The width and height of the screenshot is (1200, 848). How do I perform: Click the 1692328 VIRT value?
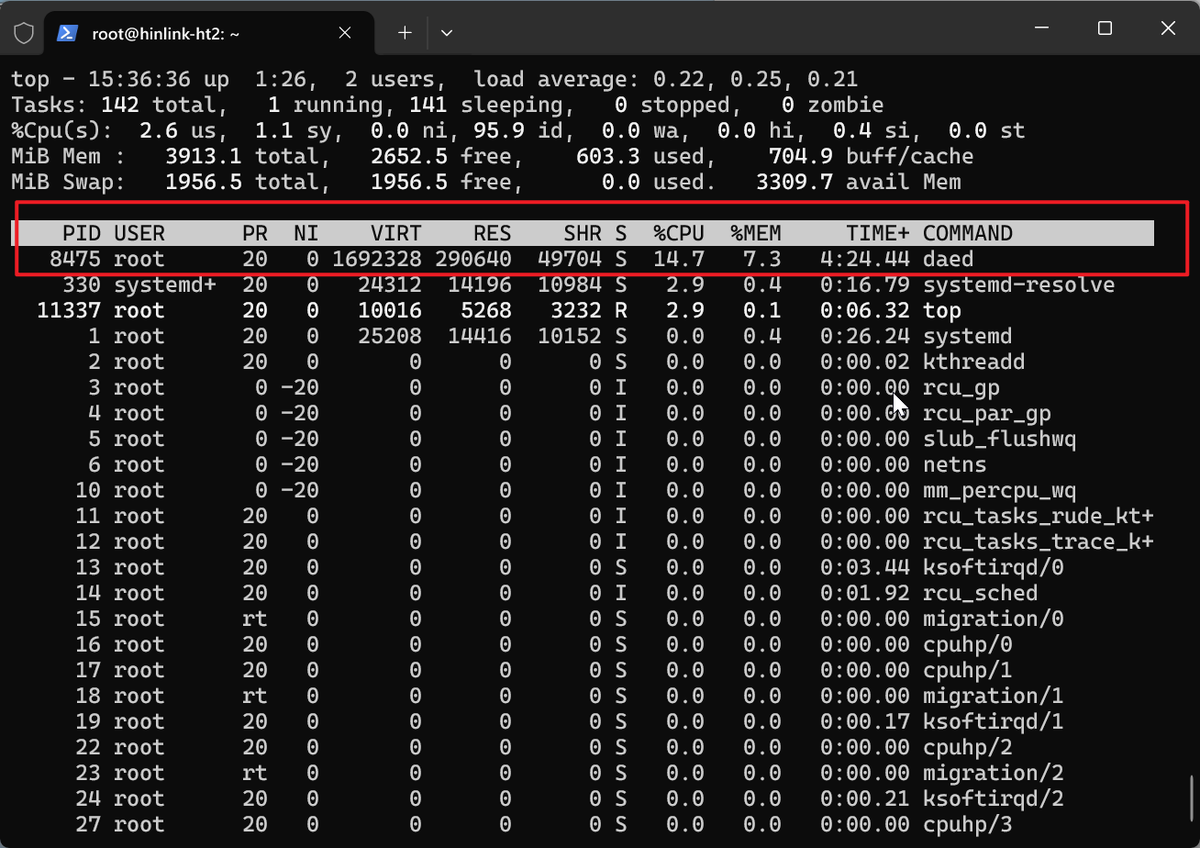pyautogui.click(x=377, y=259)
